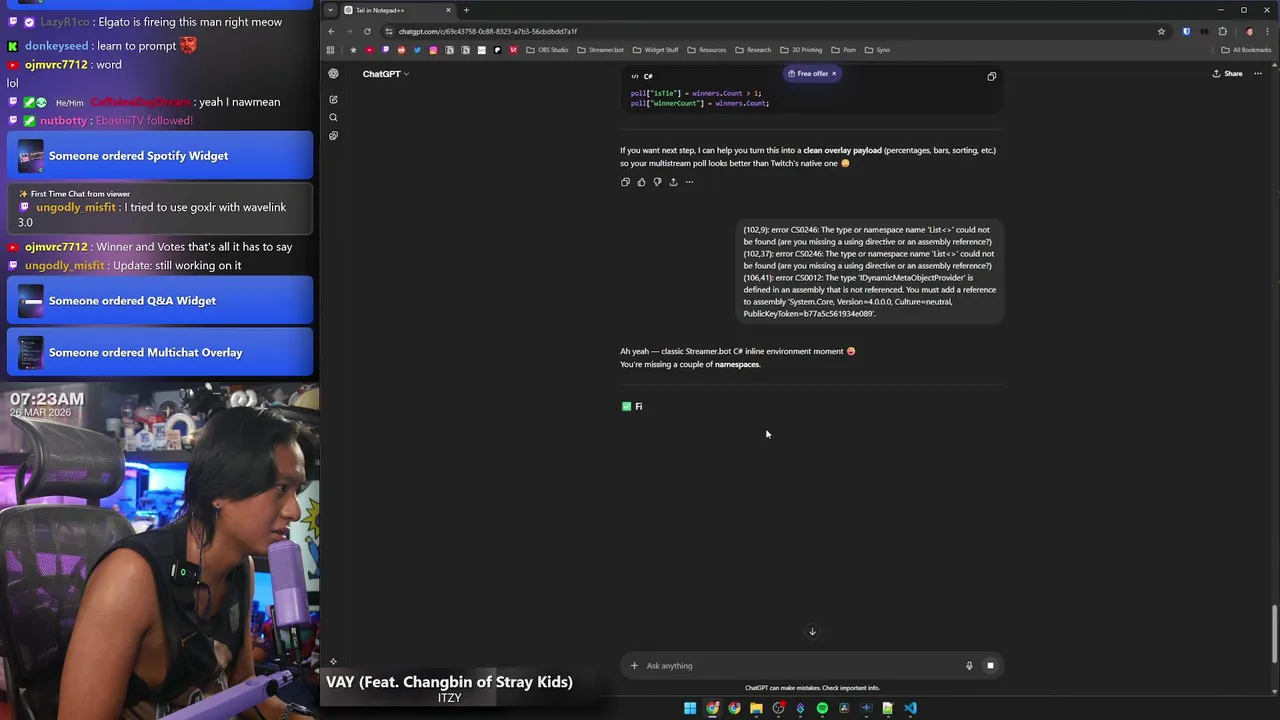Dismiss the Free offer banner
Screen dimensions: 1280x720
pyautogui.click(x=833, y=73)
